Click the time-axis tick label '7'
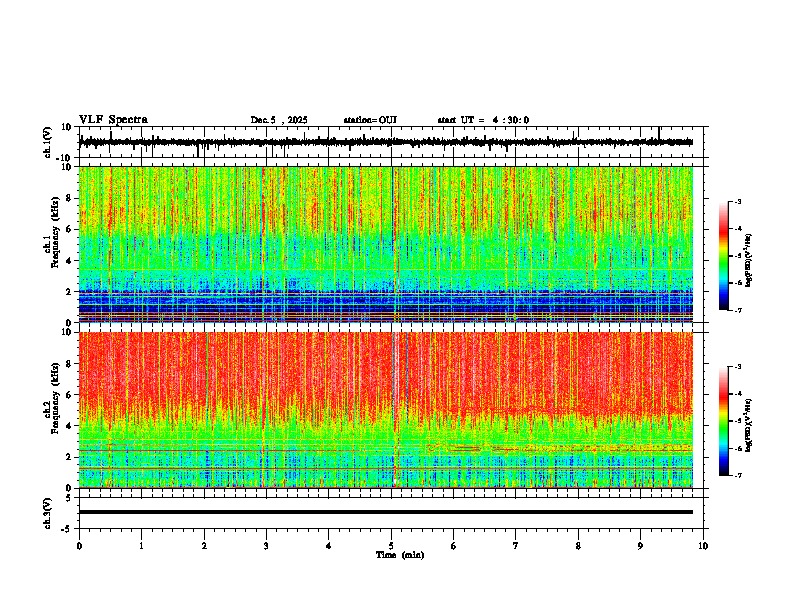Image resolution: width=792 pixels, height=612 pixels. (x=516, y=546)
